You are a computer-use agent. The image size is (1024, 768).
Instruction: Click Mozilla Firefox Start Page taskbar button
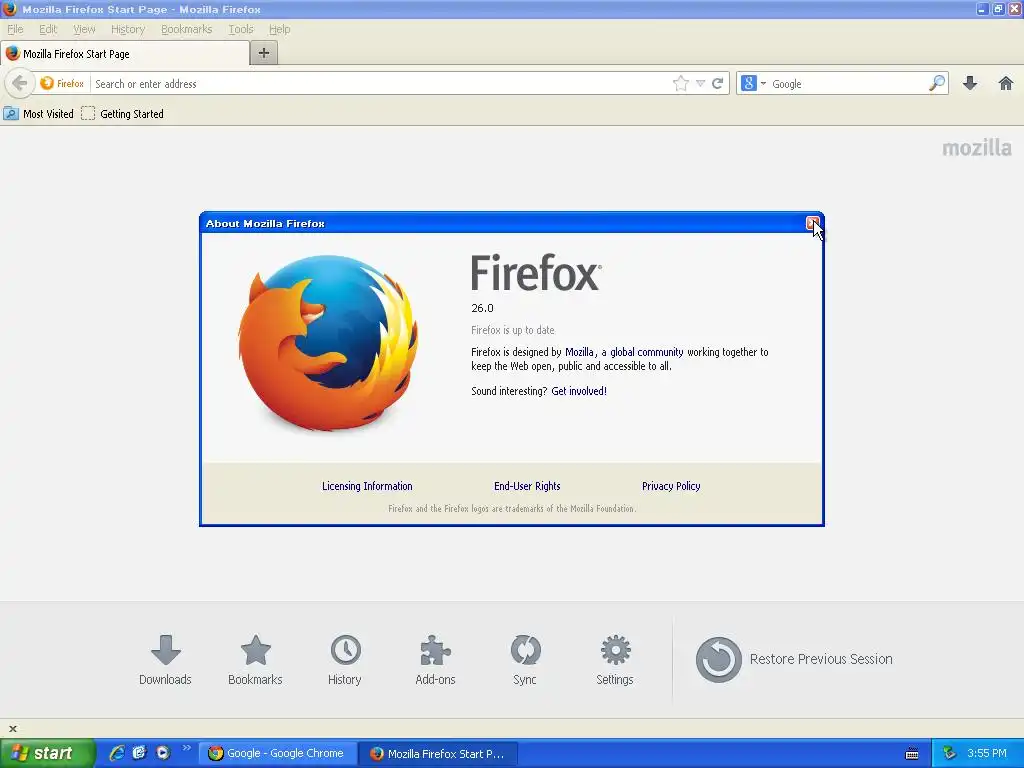point(440,753)
